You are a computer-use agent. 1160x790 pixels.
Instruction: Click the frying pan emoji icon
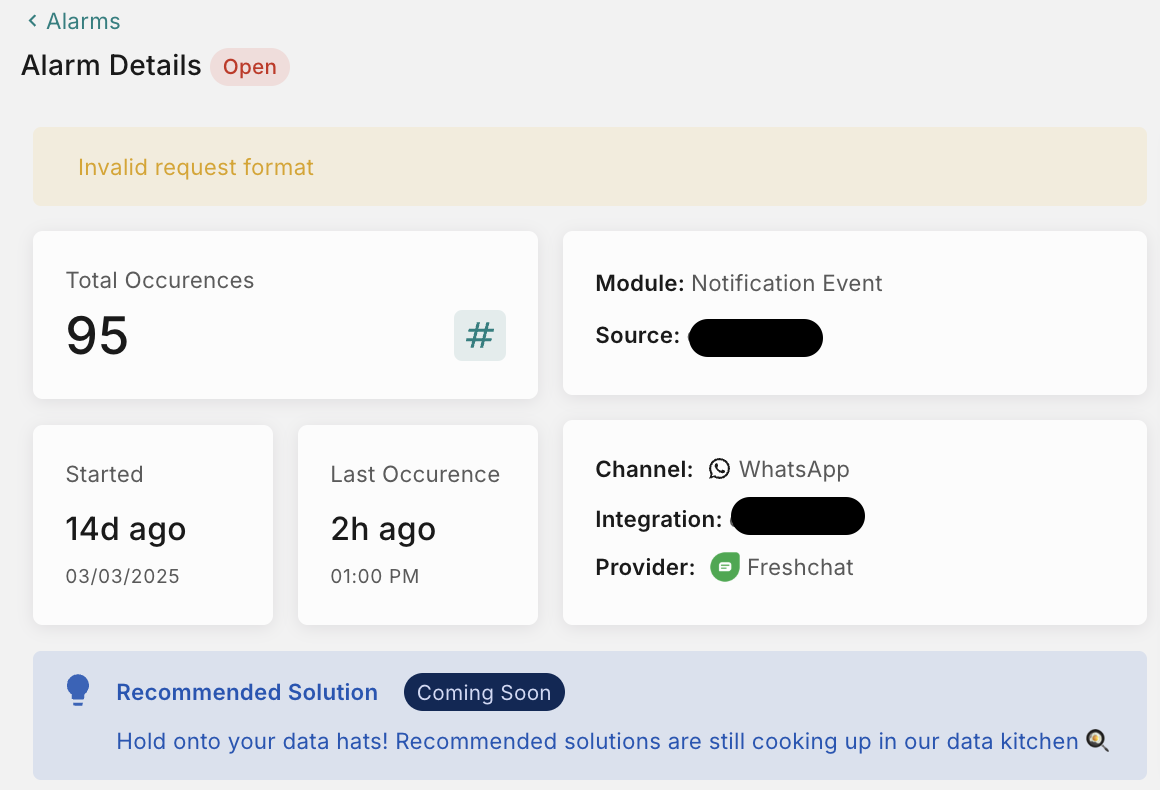tap(1097, 741)
